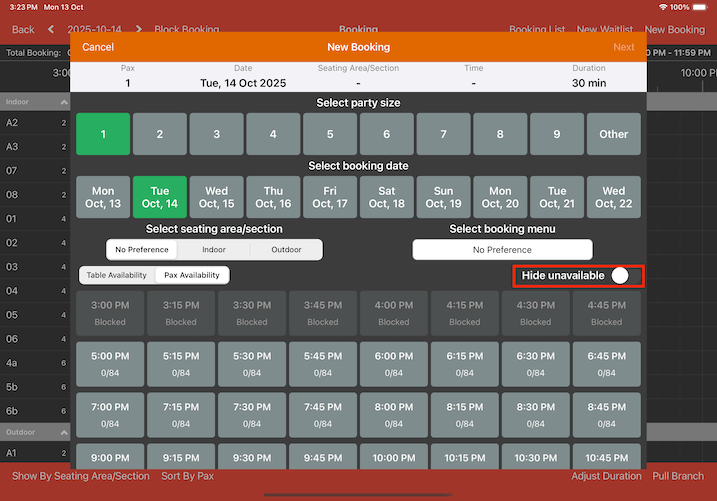Select the 8:45 PM time slot

pos(606,415)
